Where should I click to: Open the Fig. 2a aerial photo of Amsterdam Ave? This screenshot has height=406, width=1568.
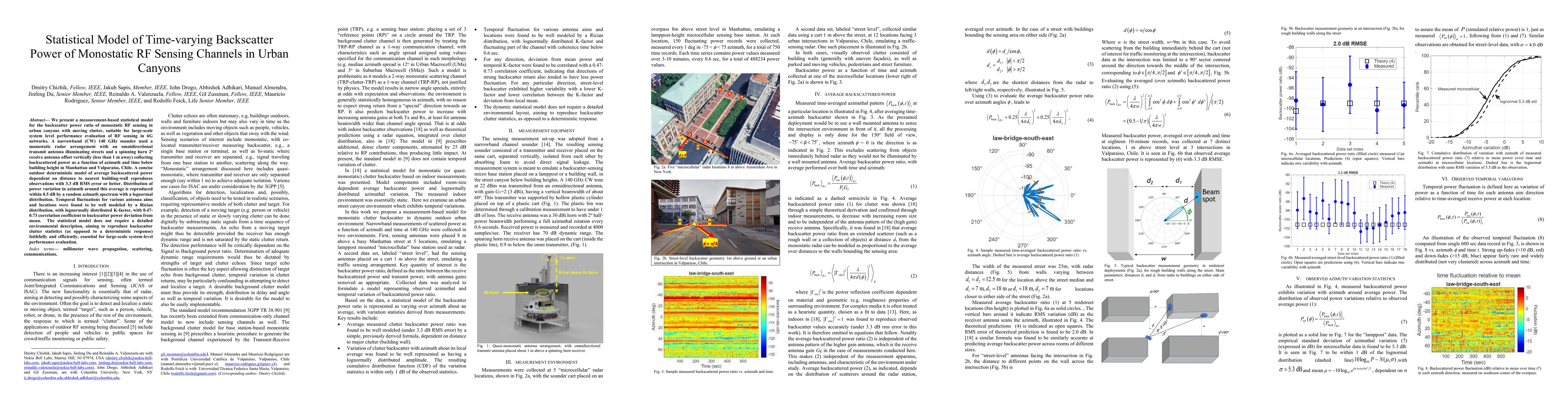click(715, 119)
